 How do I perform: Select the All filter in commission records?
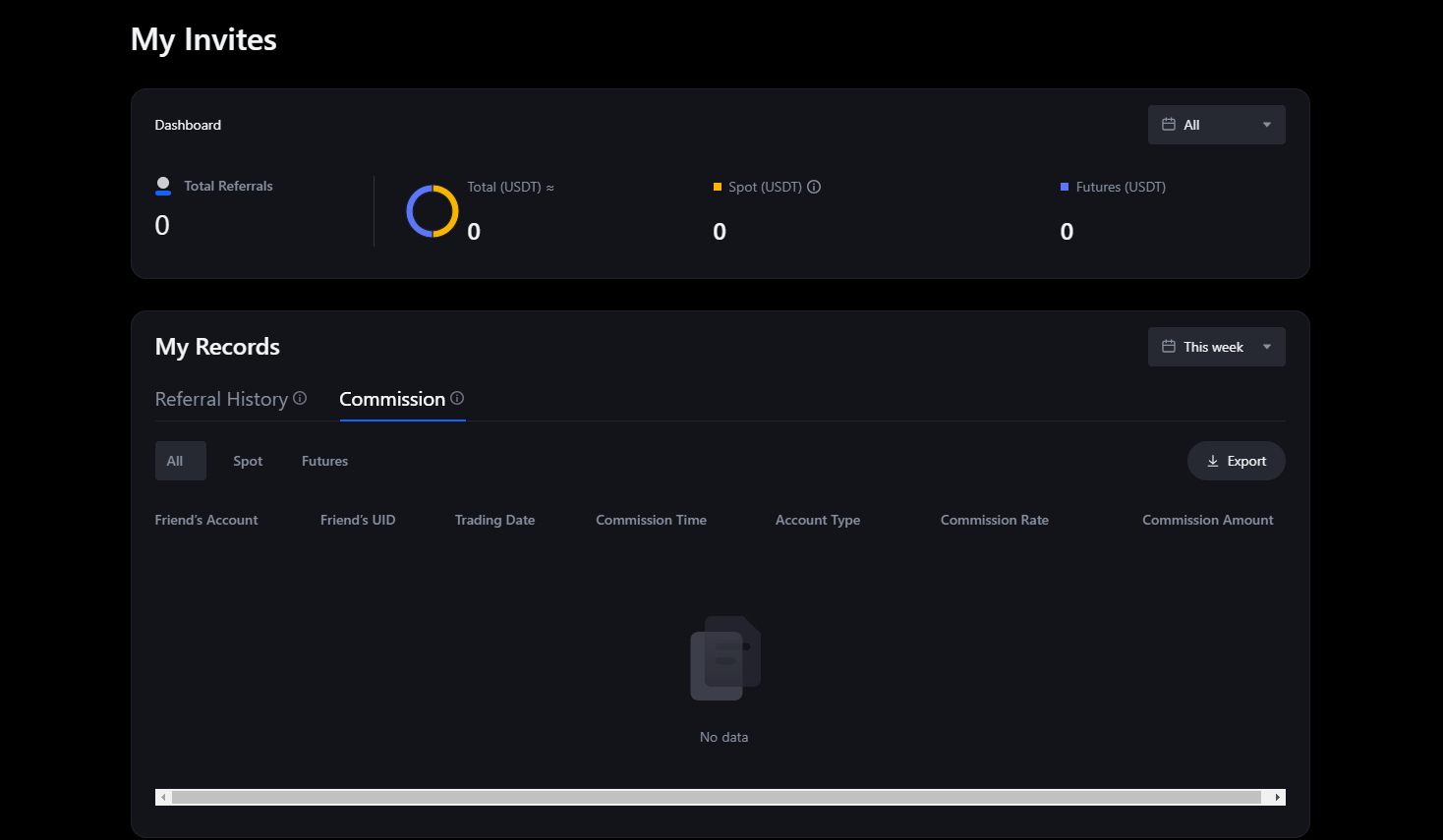(175, 461)
